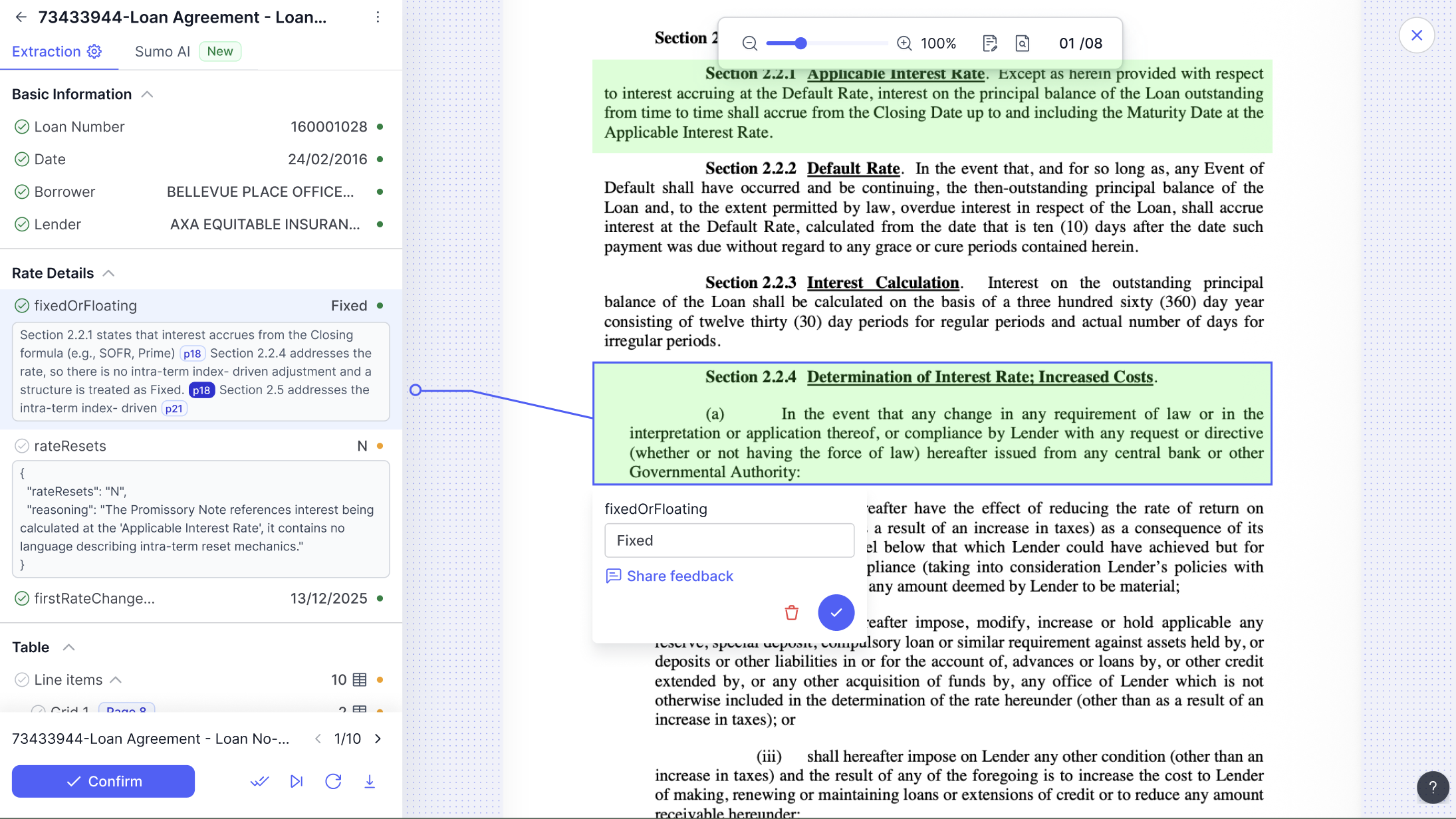Collapse the Rate Details section
1456x819 pixels.
109,273
